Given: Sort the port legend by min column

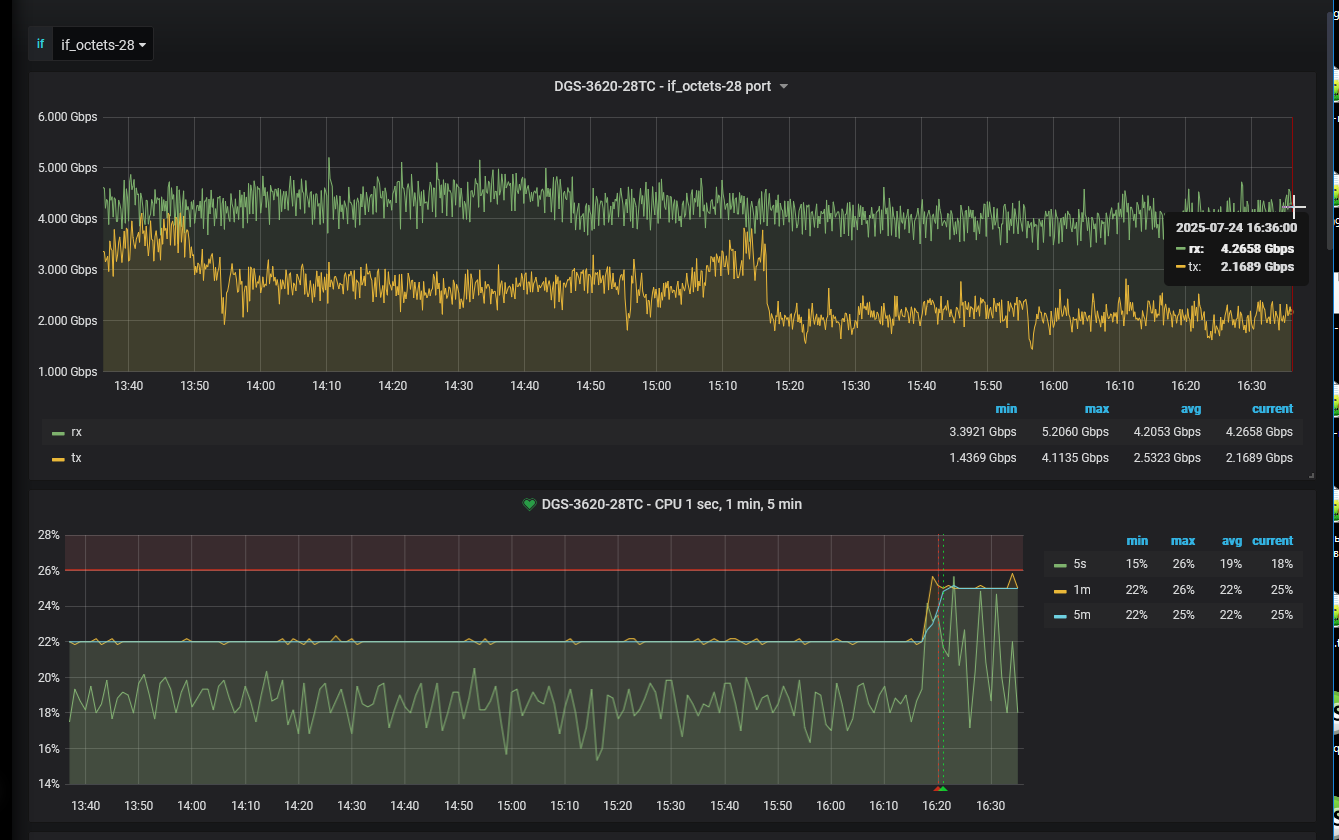Looking at the screenshot, I should coord(1006,409).
